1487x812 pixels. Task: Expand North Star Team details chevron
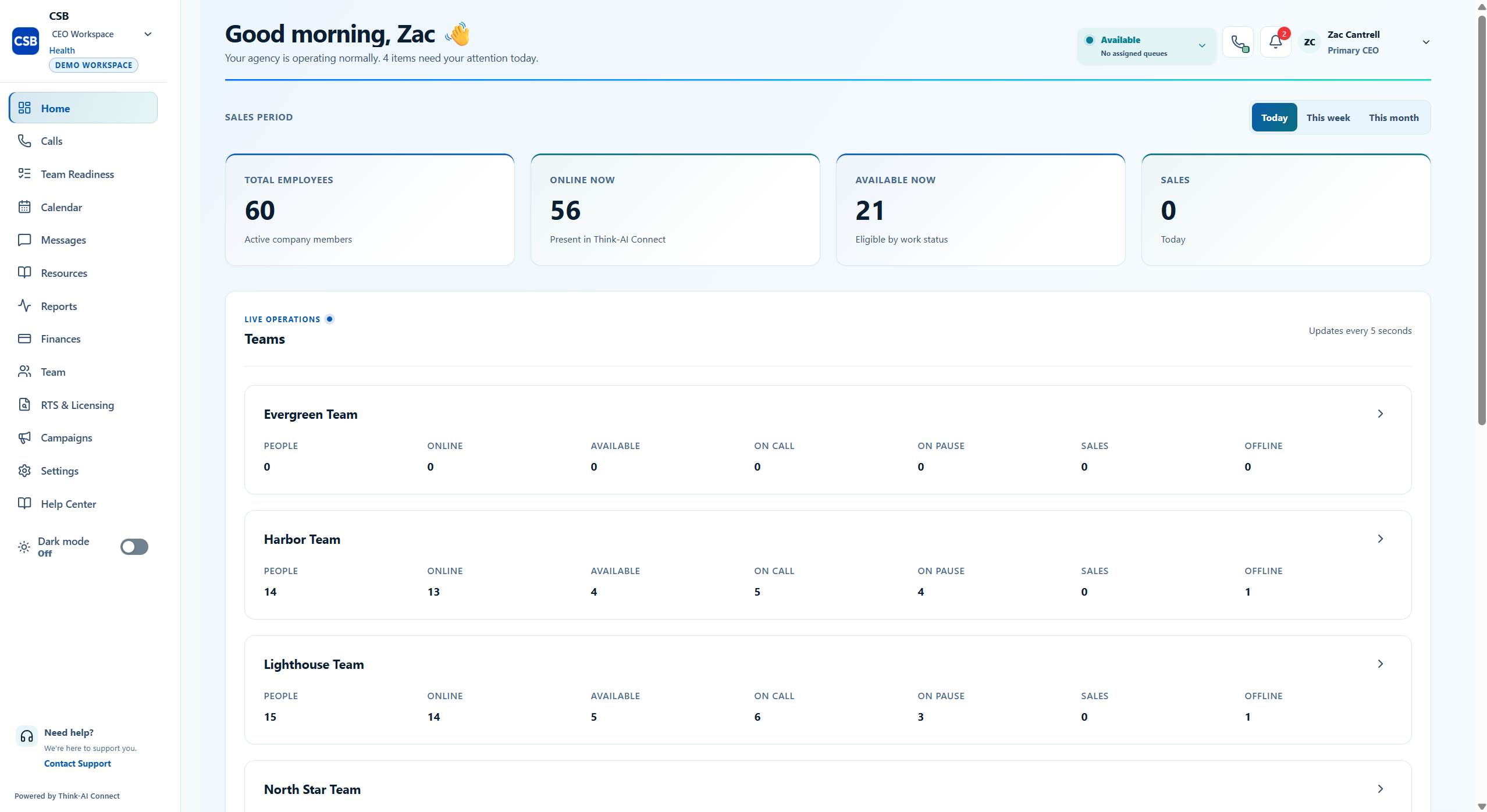point(1381,789)
